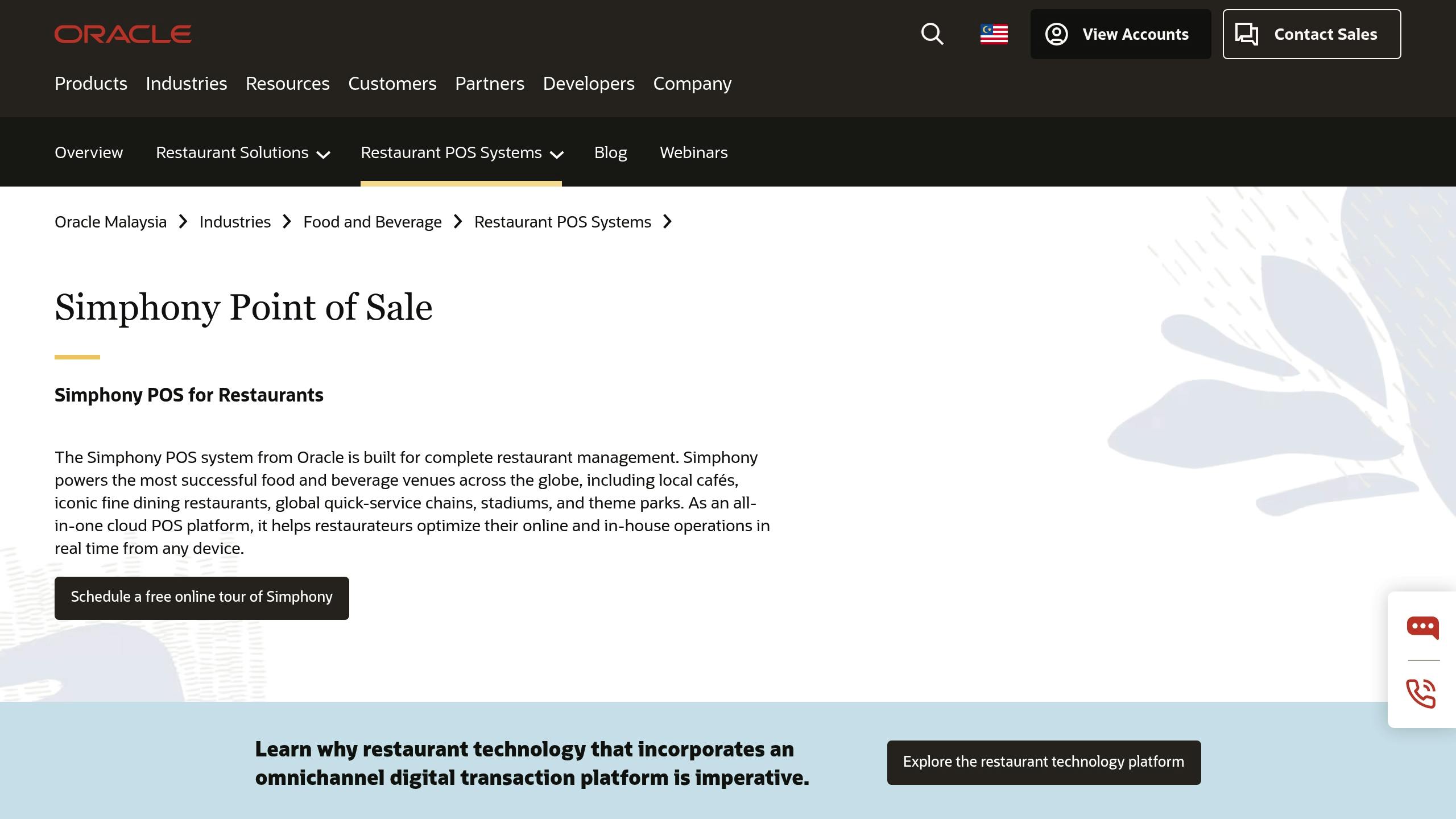
Task: Click the Contact Sales button
Action: coord(1312,34)
